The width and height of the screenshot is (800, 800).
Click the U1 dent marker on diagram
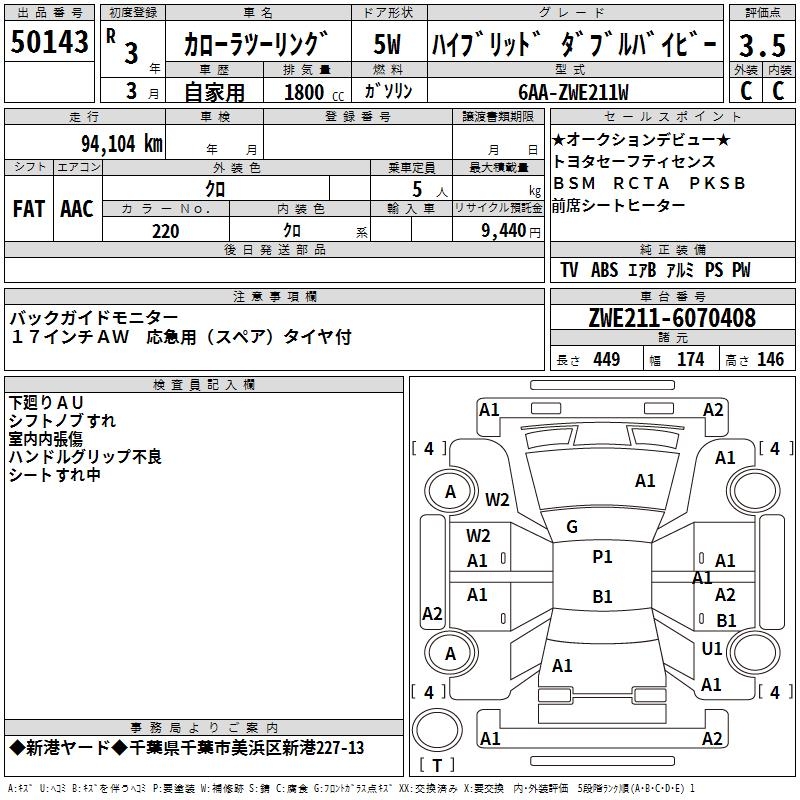pos(712,649)
